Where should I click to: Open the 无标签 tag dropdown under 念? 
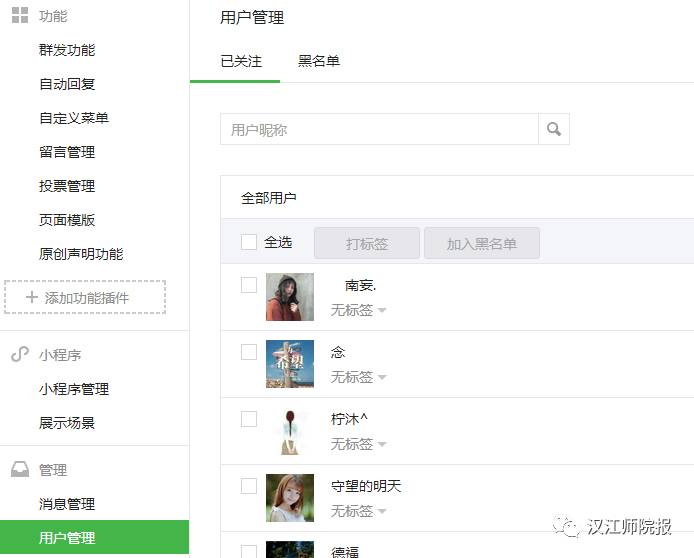point(359,377)
